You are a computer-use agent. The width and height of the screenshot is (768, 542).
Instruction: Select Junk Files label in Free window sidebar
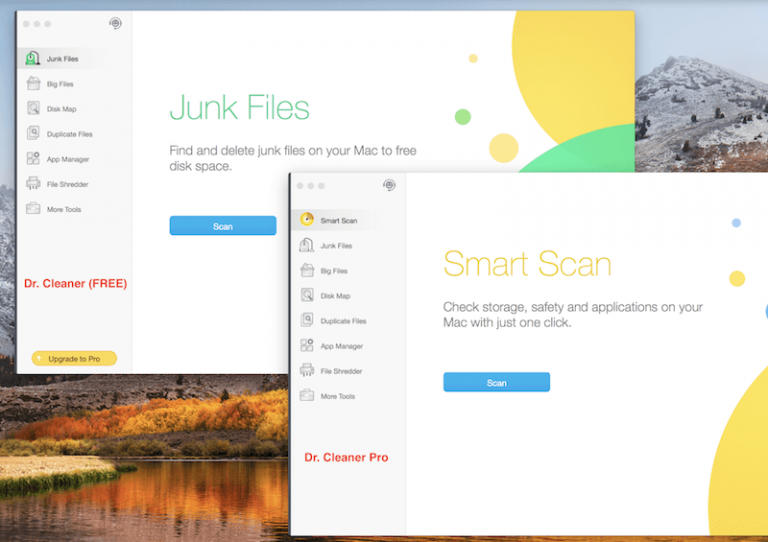pyautogui.click(x=63, y=59)
